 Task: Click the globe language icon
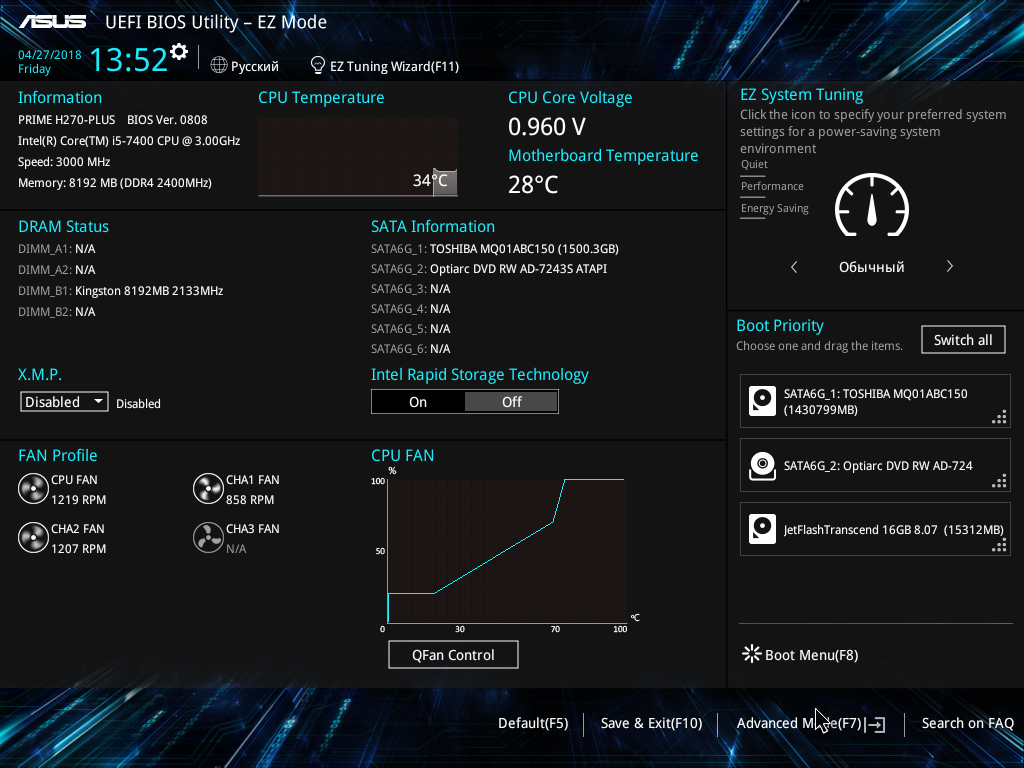click(x=219, y=66)
